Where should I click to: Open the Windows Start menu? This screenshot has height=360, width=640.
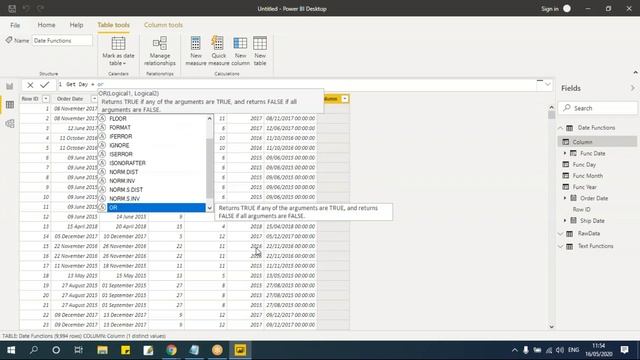pyautogui.click(x=11, y=350)
